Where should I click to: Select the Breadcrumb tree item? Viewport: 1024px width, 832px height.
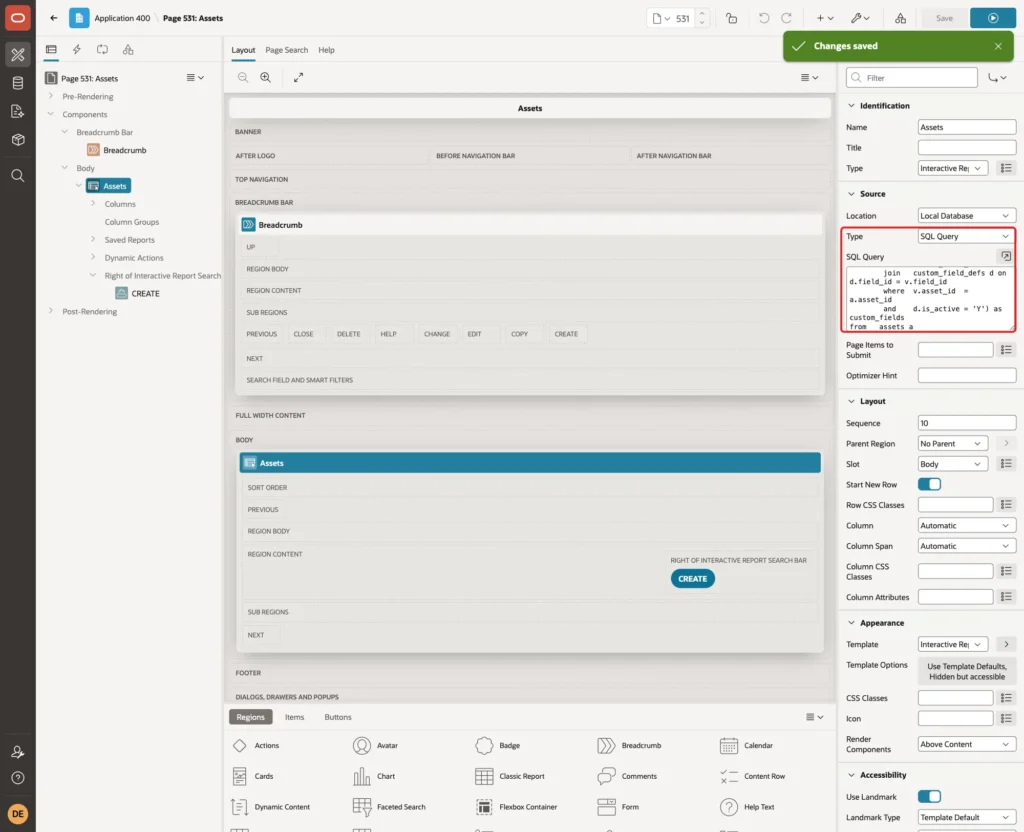[x=124, y=150]
